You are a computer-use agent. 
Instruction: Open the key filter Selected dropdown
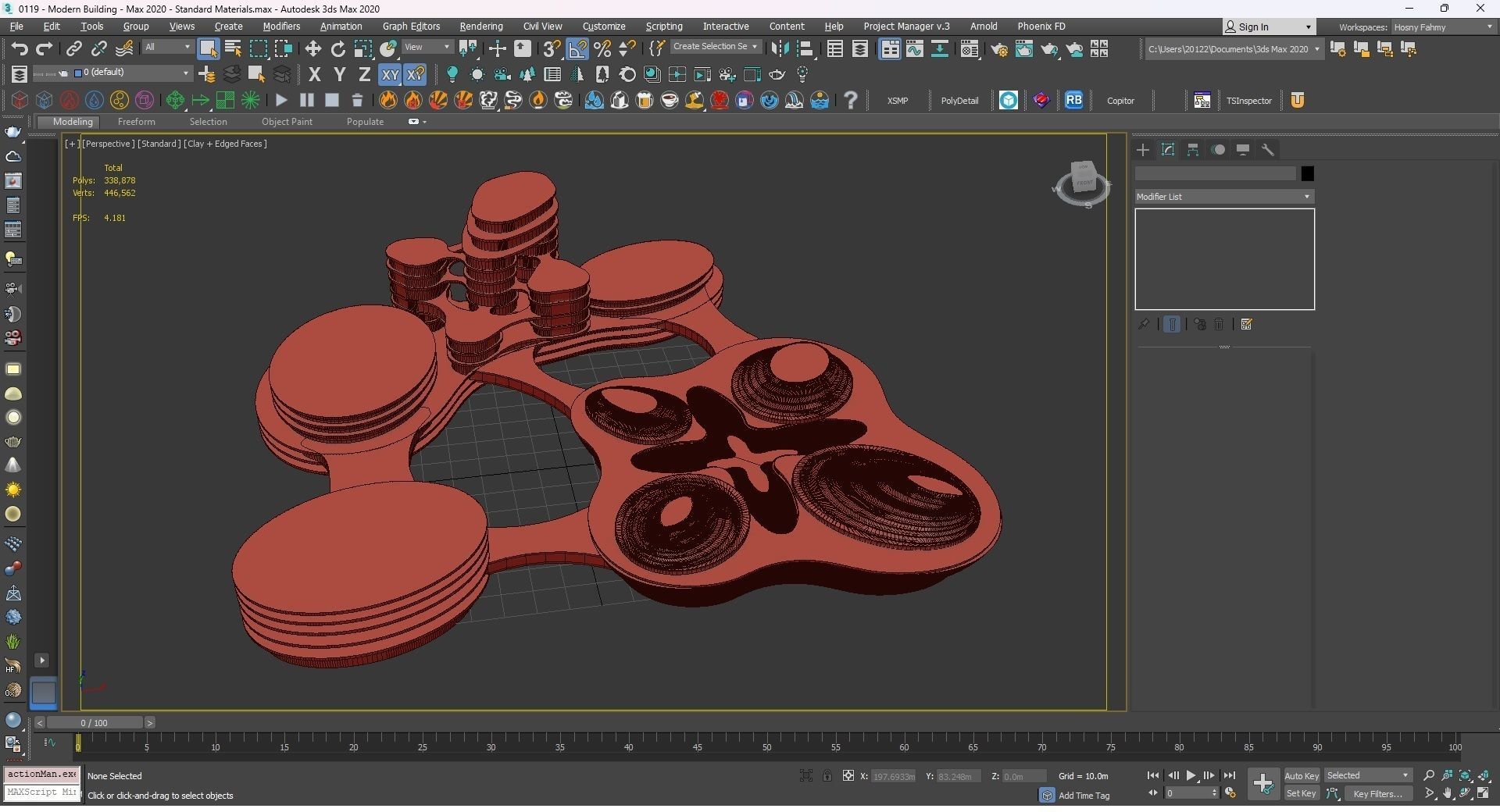pyautogui.click(x=1368, y=775)
